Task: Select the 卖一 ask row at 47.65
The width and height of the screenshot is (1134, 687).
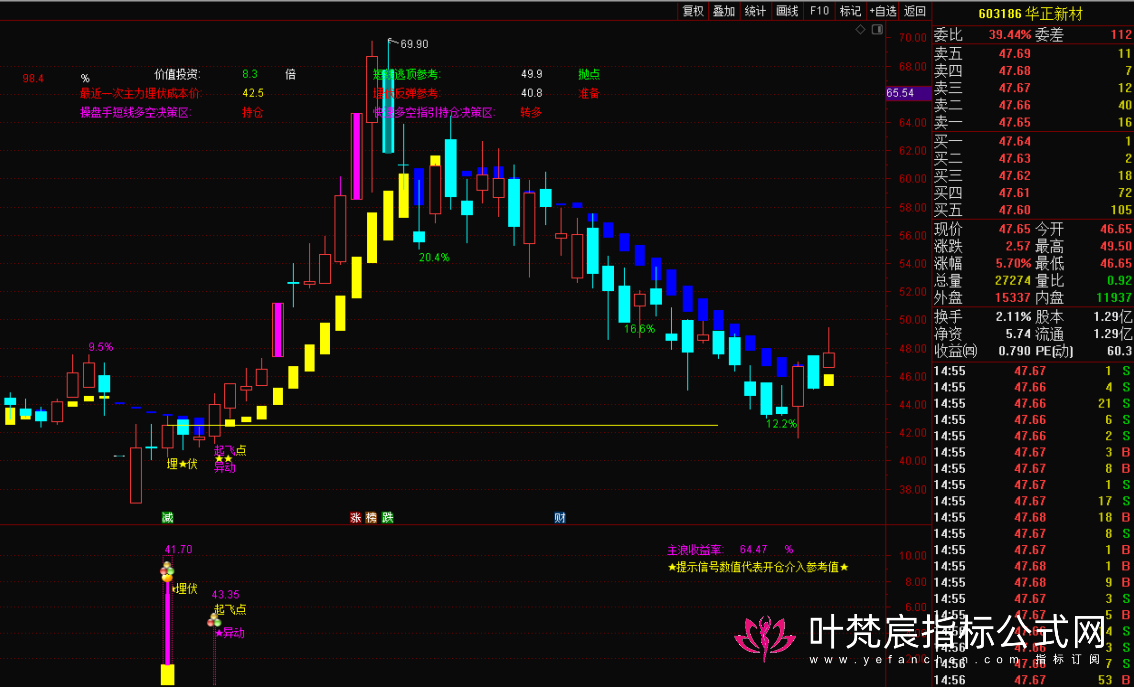Action: coord(1033,123)
